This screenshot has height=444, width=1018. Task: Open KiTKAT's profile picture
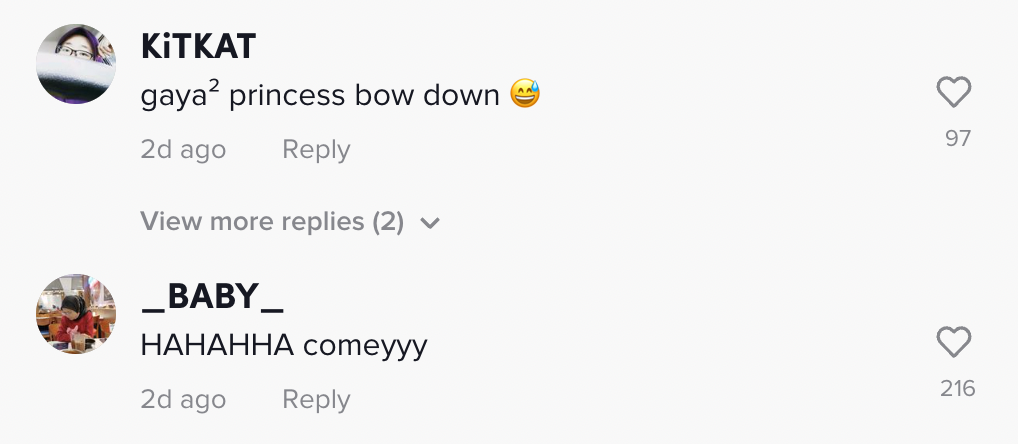coord(77,64)
